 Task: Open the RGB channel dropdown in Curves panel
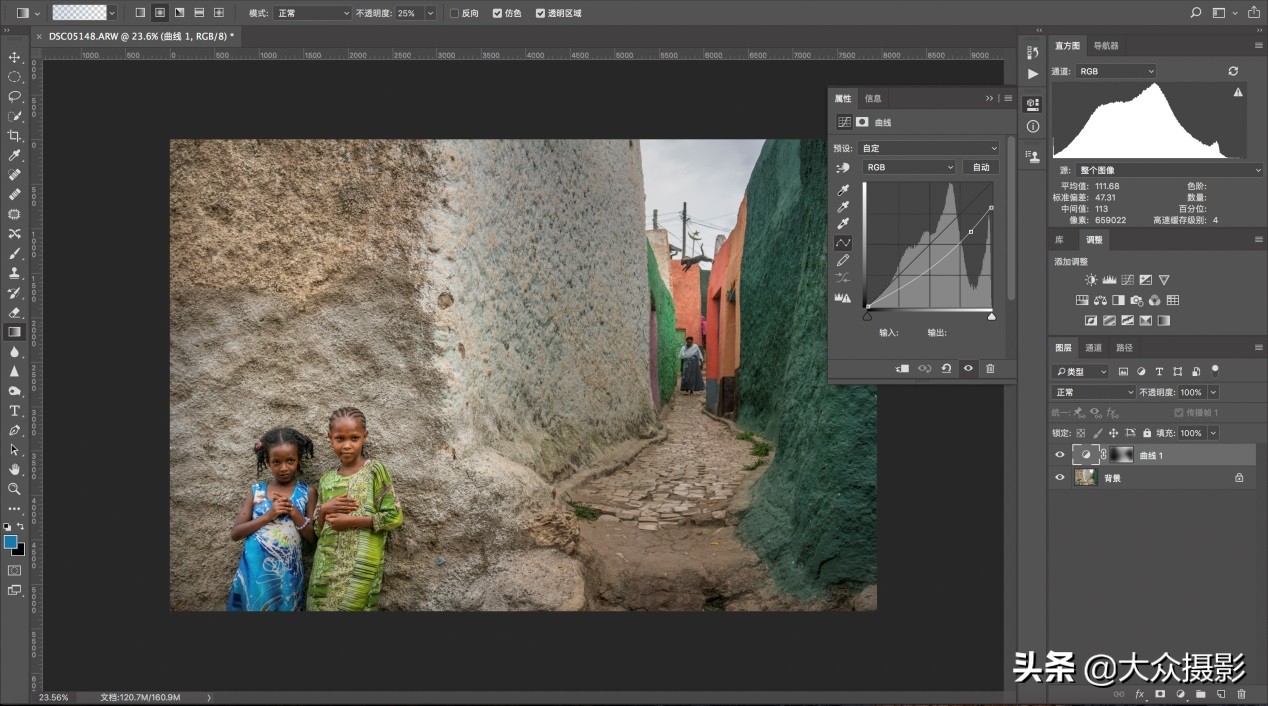[x=909, y=167]
